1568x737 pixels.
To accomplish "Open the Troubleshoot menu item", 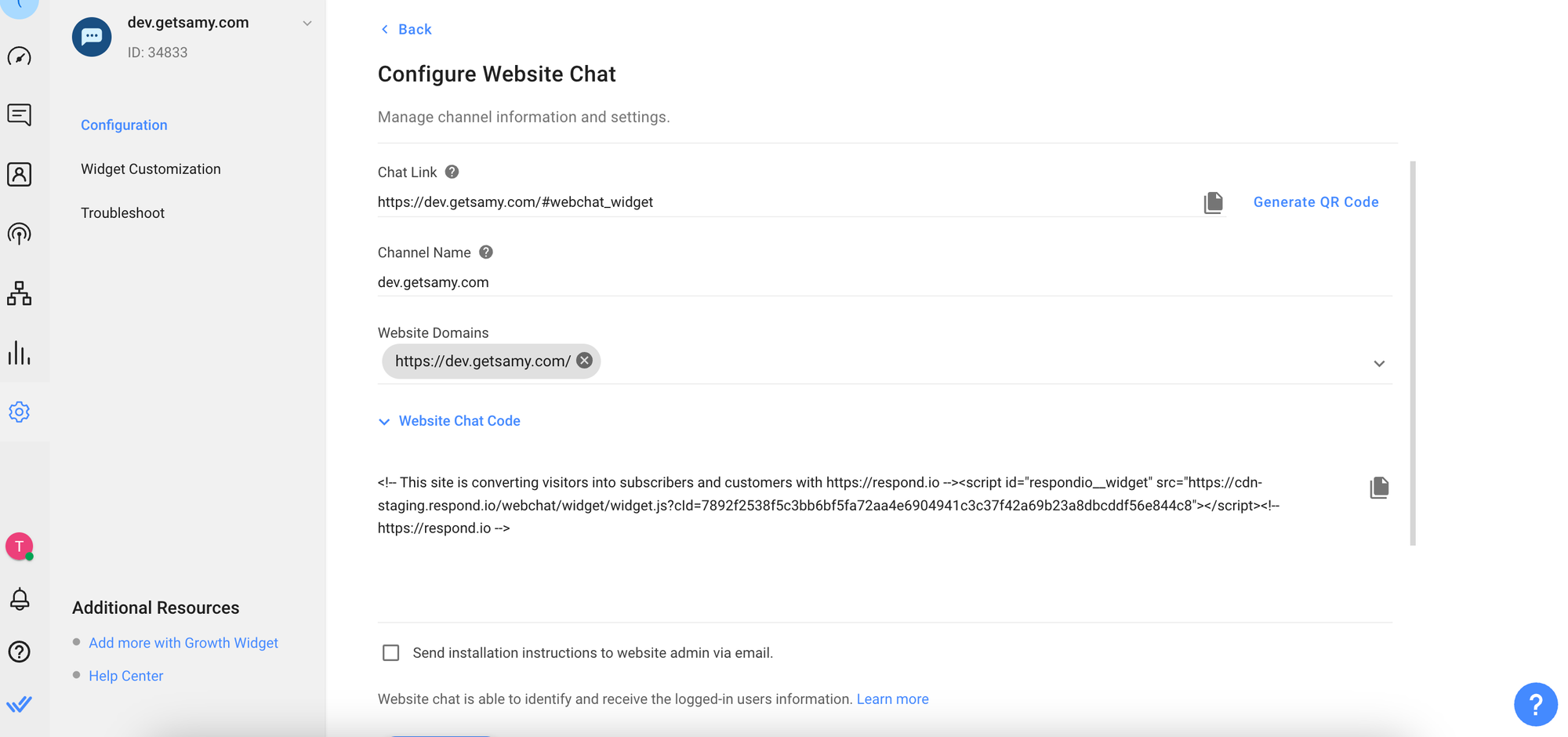I will pos(122,213).
